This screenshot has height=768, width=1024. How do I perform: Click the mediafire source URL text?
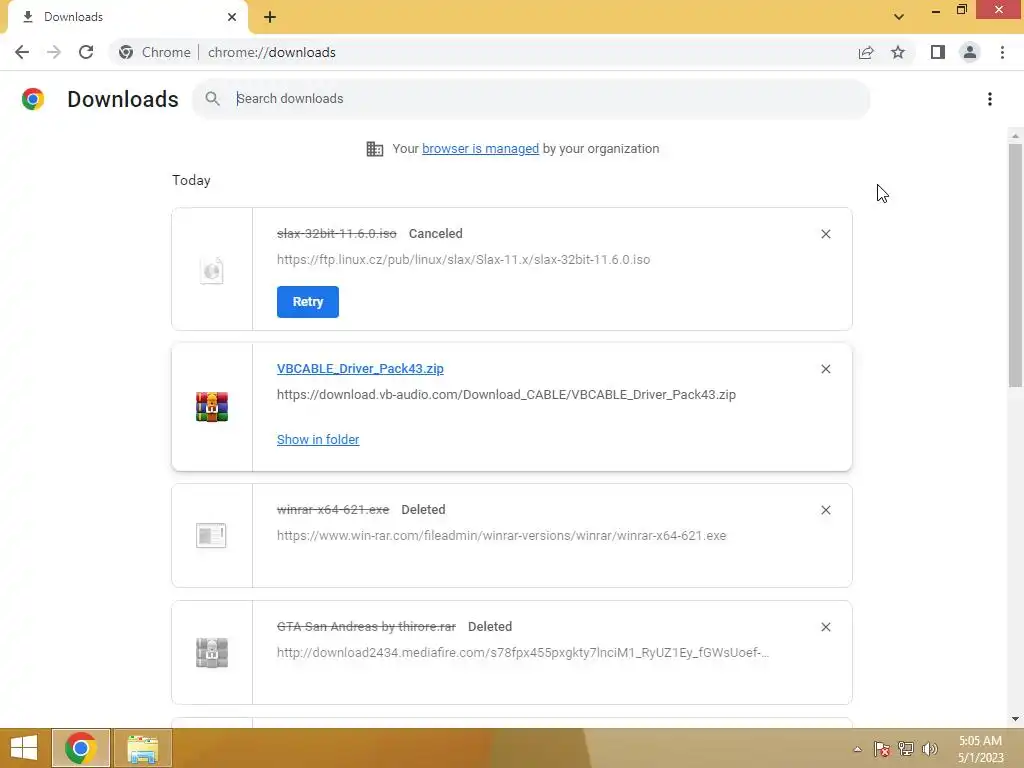coord(522,652)
